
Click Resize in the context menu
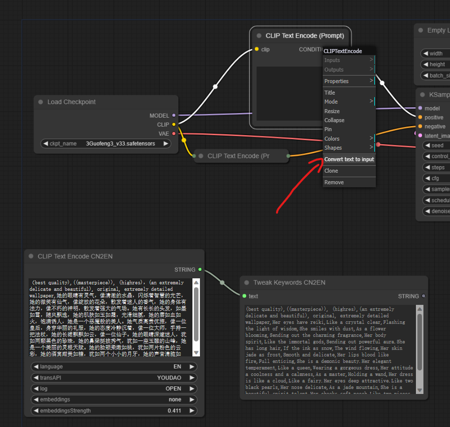click(349, 111)
